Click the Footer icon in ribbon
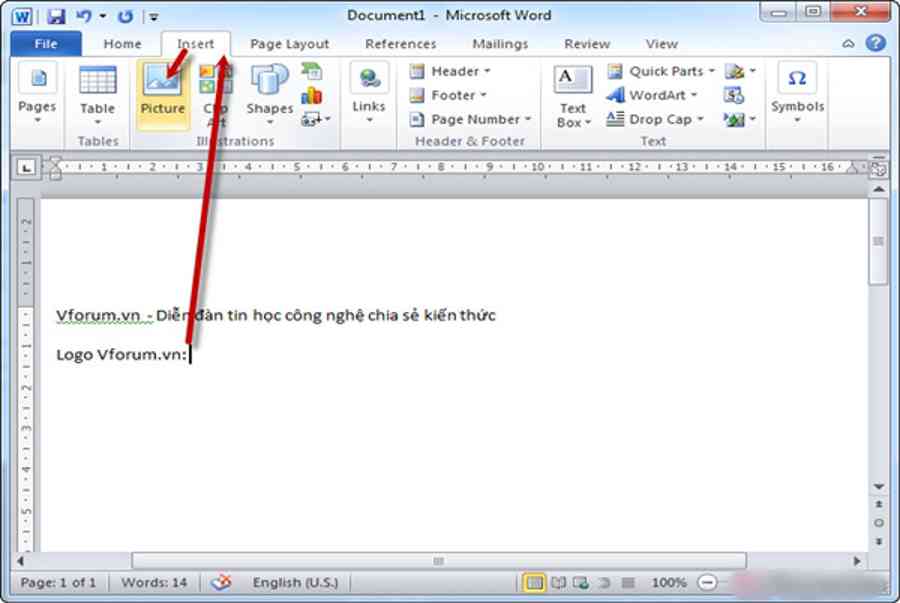Viewport: 900px width, 603px height. click(417, 95)
